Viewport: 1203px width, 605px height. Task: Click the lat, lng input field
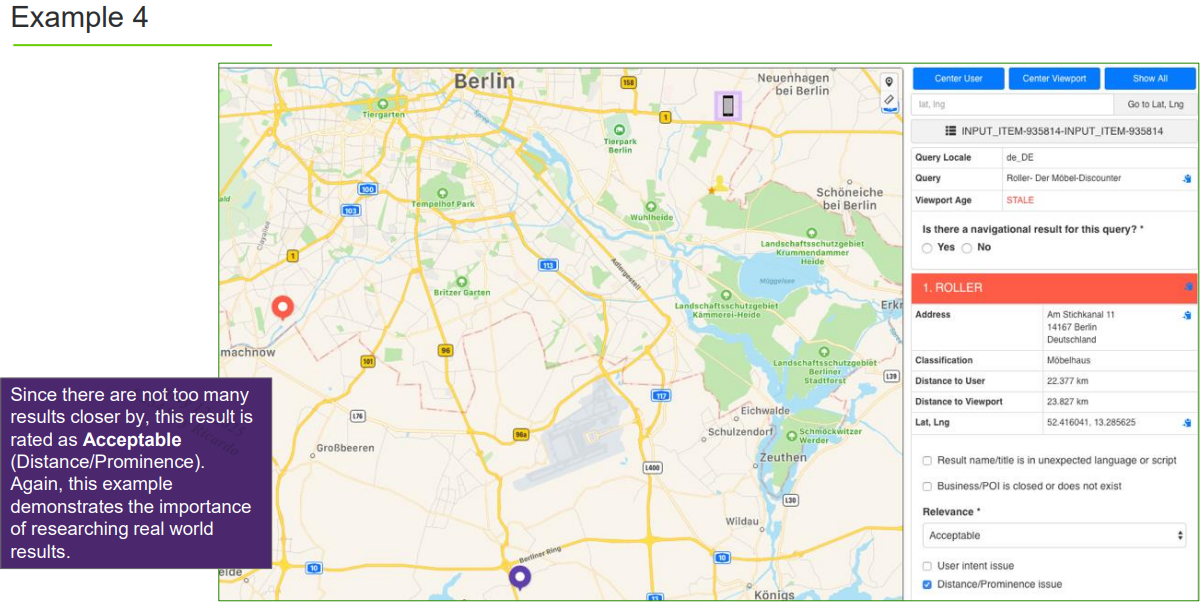(1012, 104)
